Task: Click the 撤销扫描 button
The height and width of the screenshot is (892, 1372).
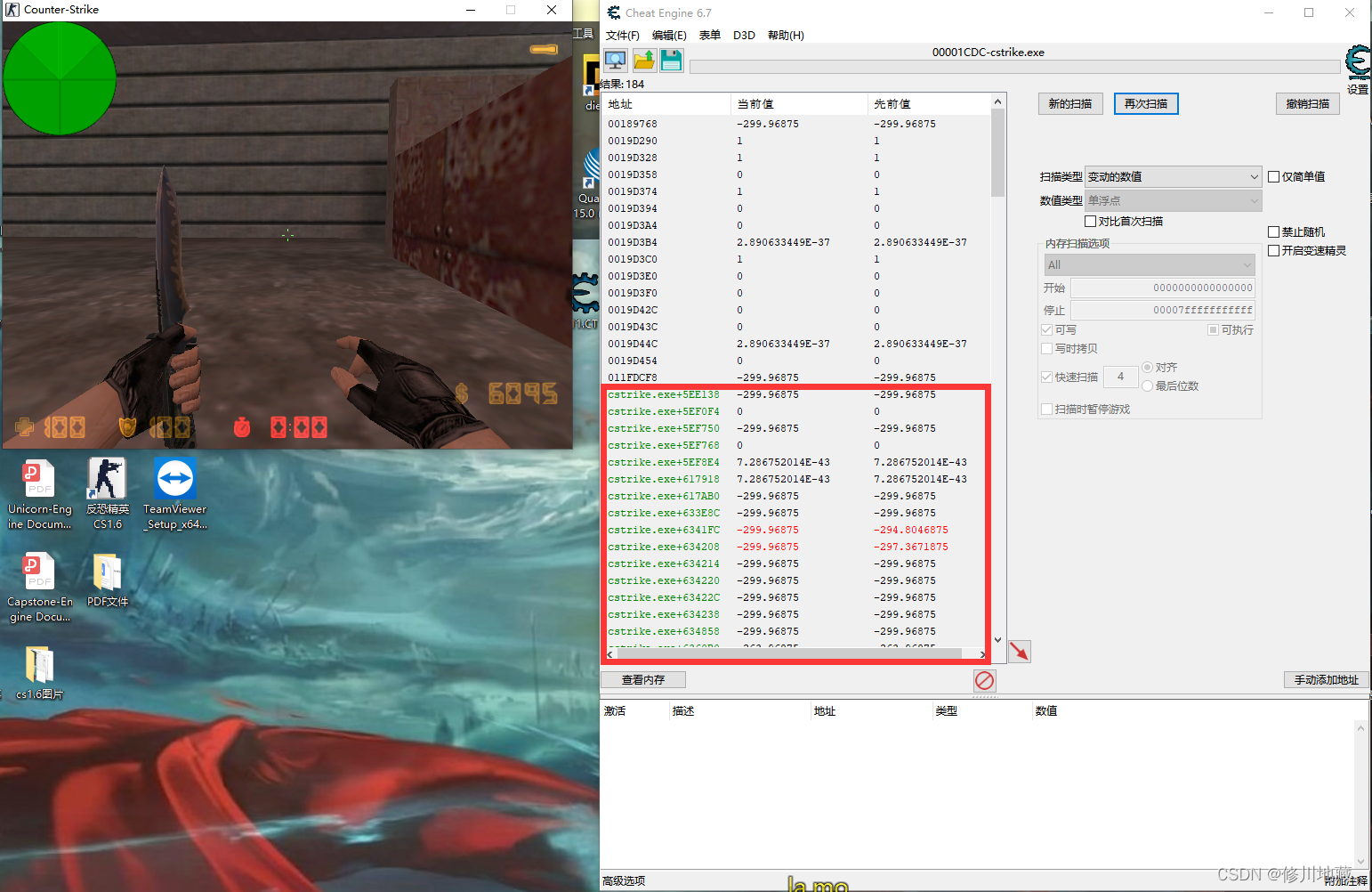Action: [1308, 104]
